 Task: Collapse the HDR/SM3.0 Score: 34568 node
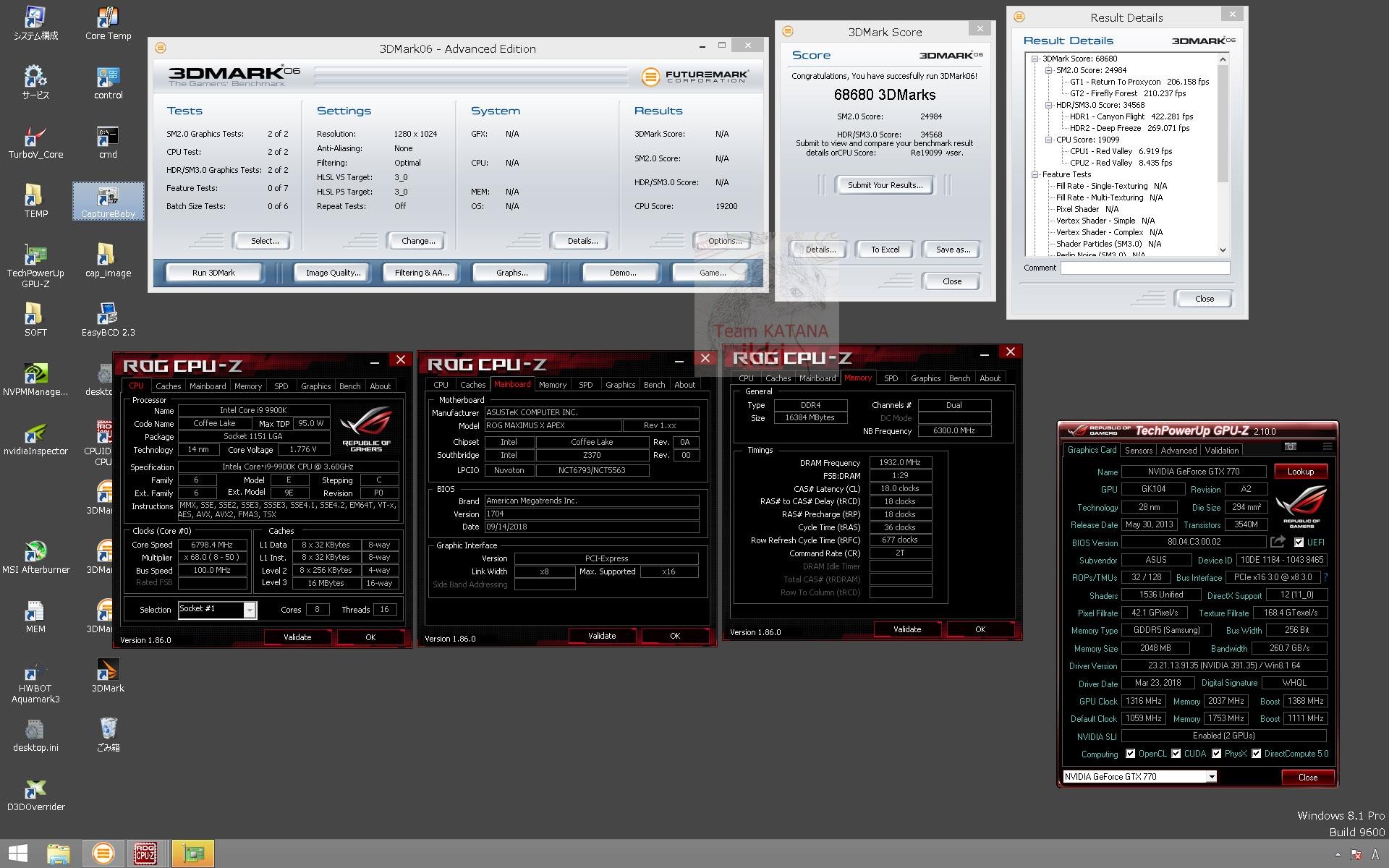(1049, 105)
